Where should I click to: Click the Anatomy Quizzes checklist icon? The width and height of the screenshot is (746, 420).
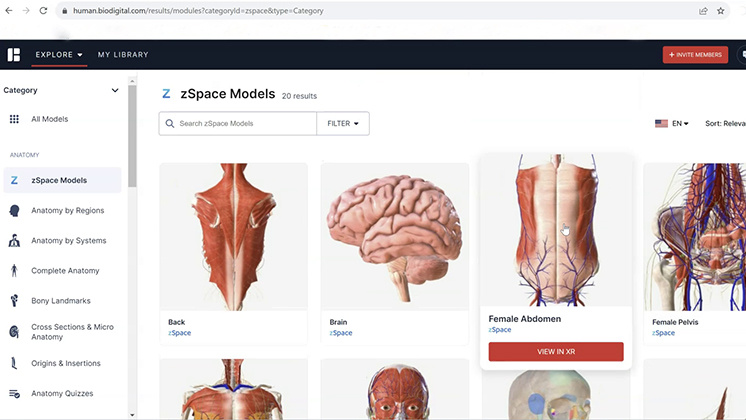[x=14, y=394]
